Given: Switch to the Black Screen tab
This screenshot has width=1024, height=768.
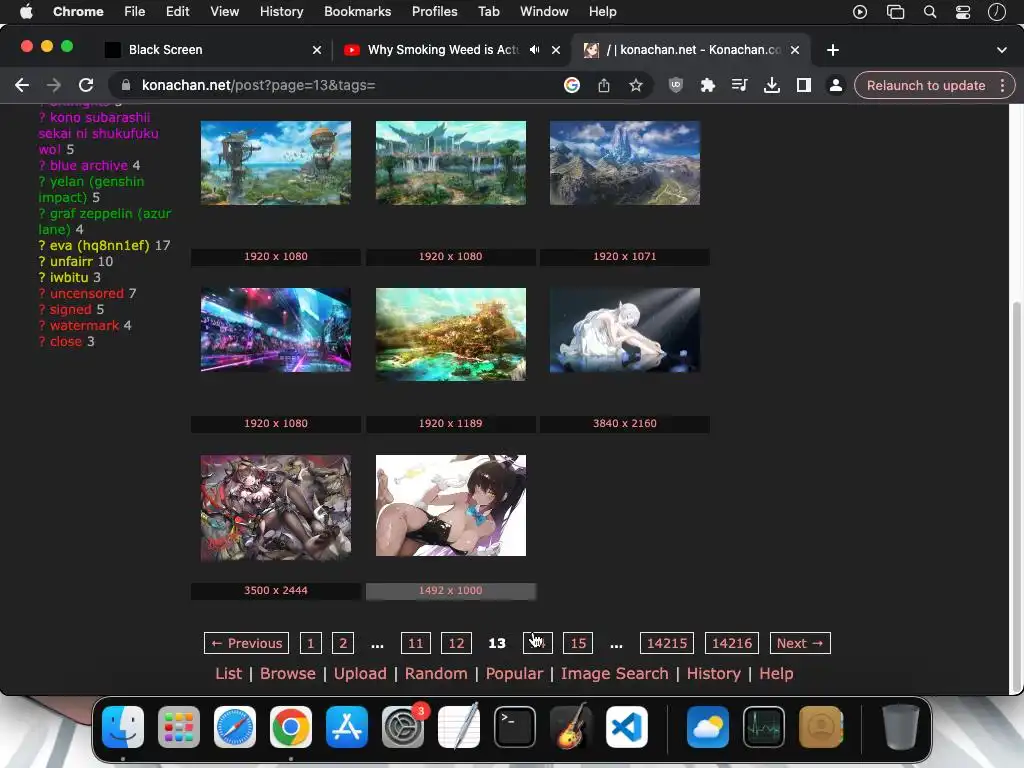Looking at the screenshot, I should (214, 50).
